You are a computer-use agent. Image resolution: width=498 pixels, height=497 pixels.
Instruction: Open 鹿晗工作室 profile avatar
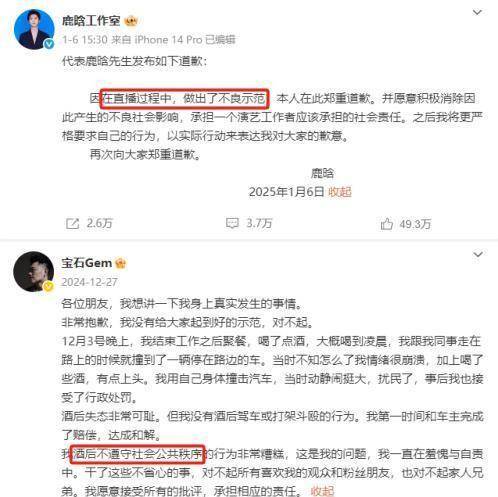[x=34, y=29]
